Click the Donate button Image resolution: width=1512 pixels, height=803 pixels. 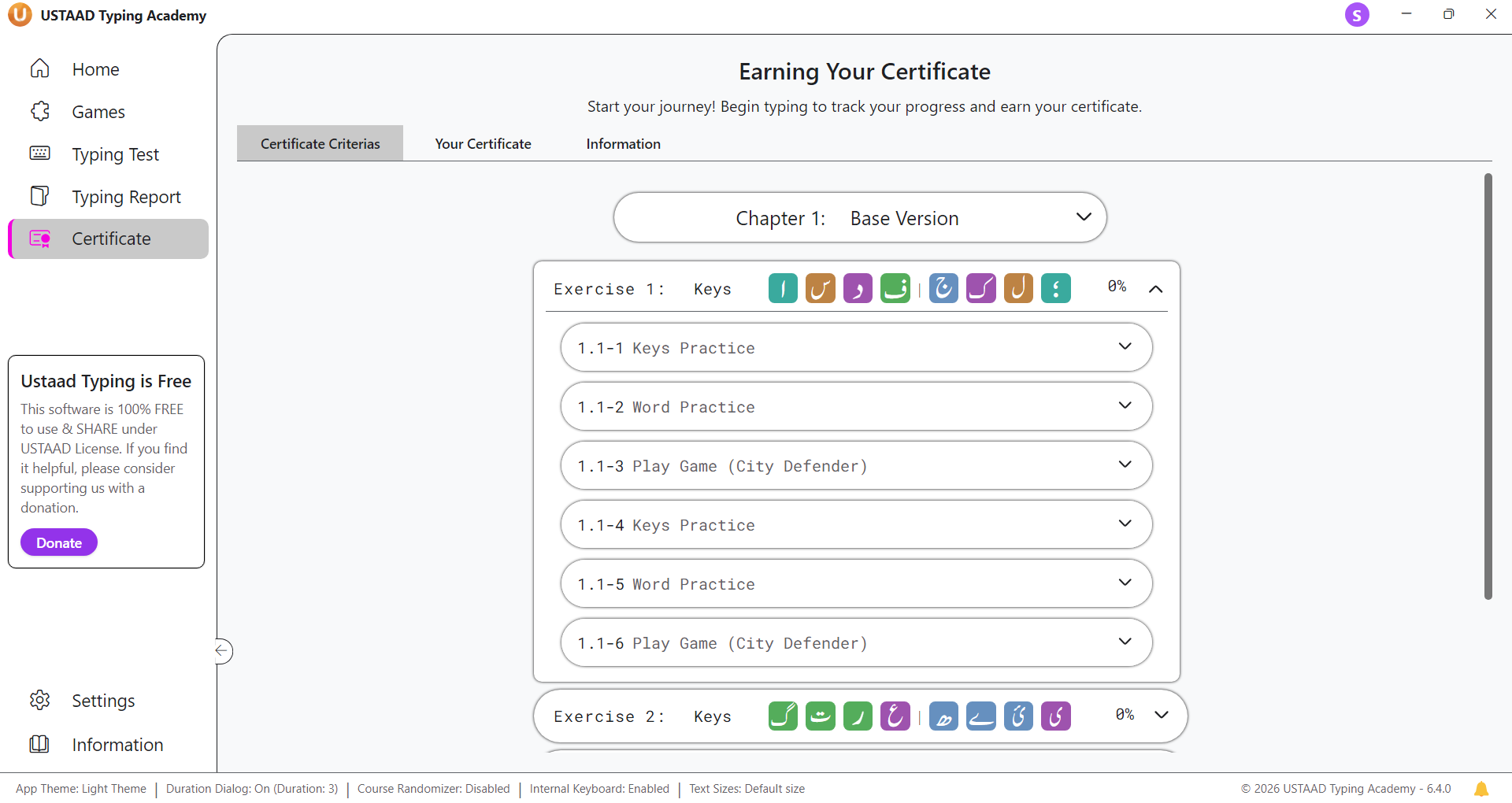(59, 543)
